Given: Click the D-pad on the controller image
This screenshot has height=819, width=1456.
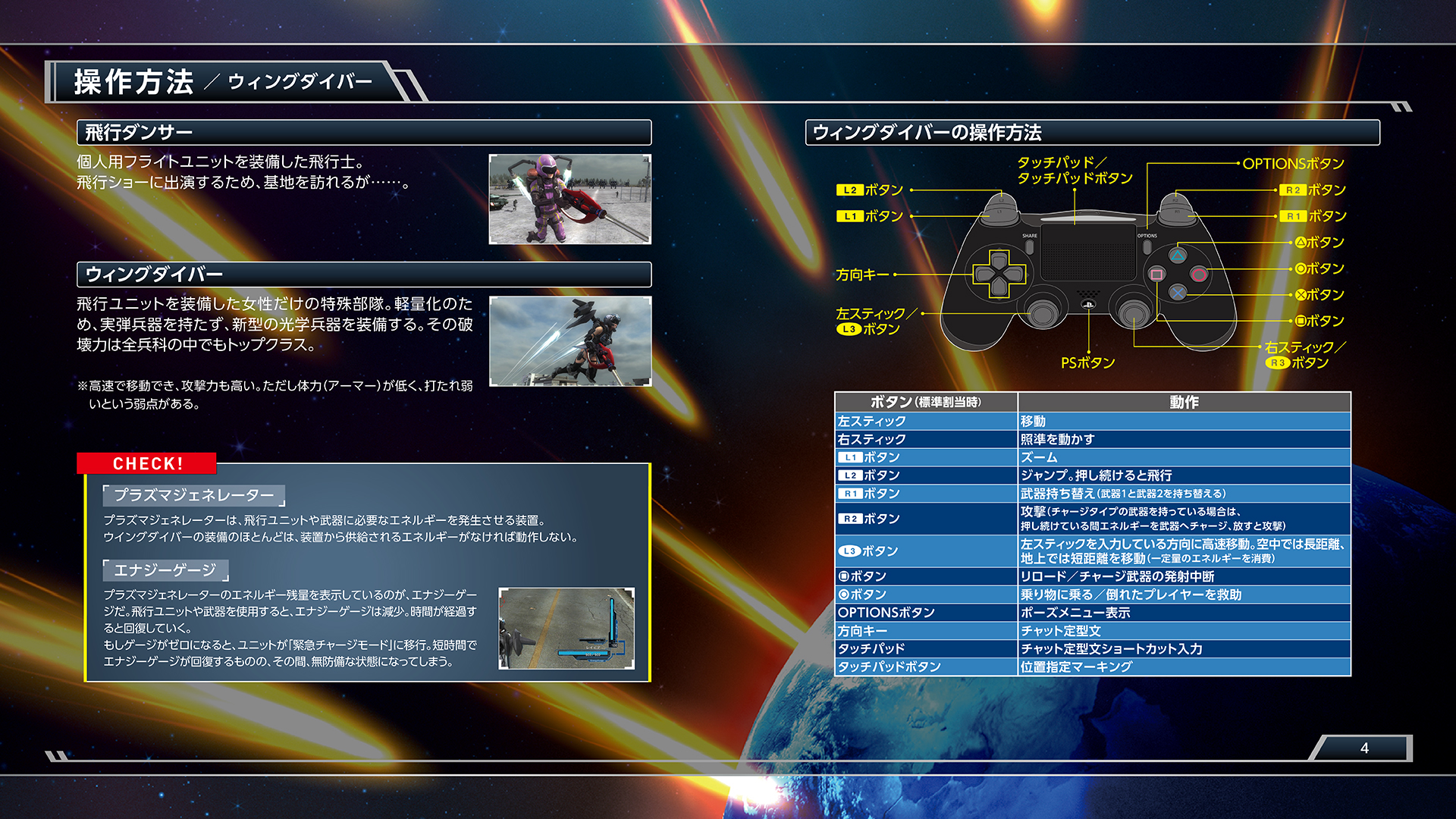Looking at the screenshot, I should coord(999,275).
